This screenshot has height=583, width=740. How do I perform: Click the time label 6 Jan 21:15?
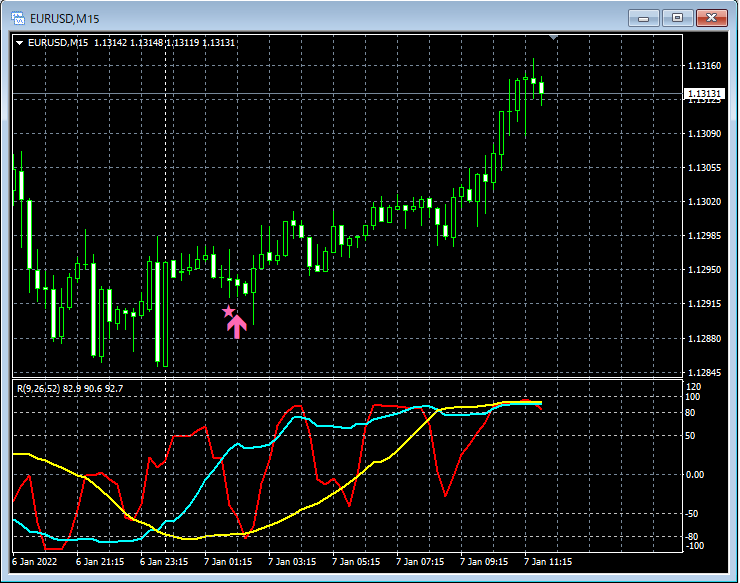pyautogui.click(x=100, y=562)
